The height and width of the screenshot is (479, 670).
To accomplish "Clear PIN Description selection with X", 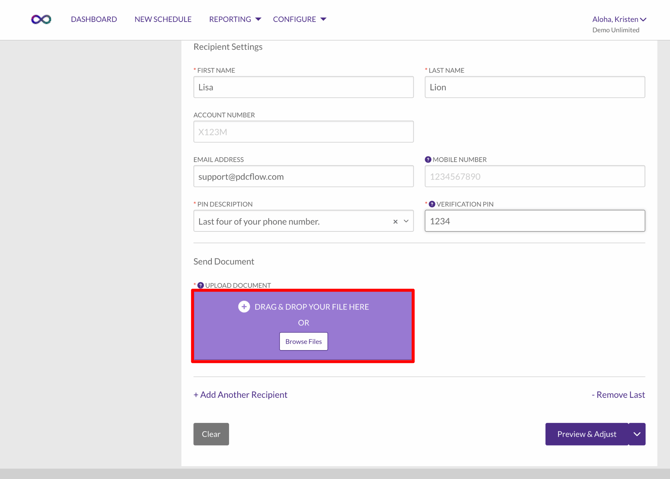I will tap(395, 222).
